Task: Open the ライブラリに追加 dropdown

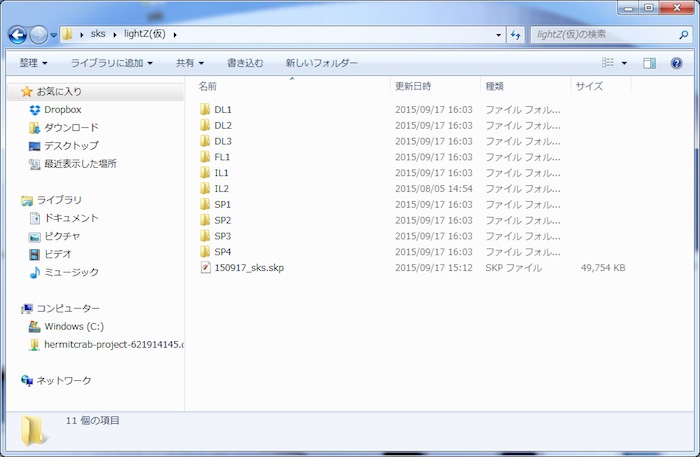Action: click(111, 63)
